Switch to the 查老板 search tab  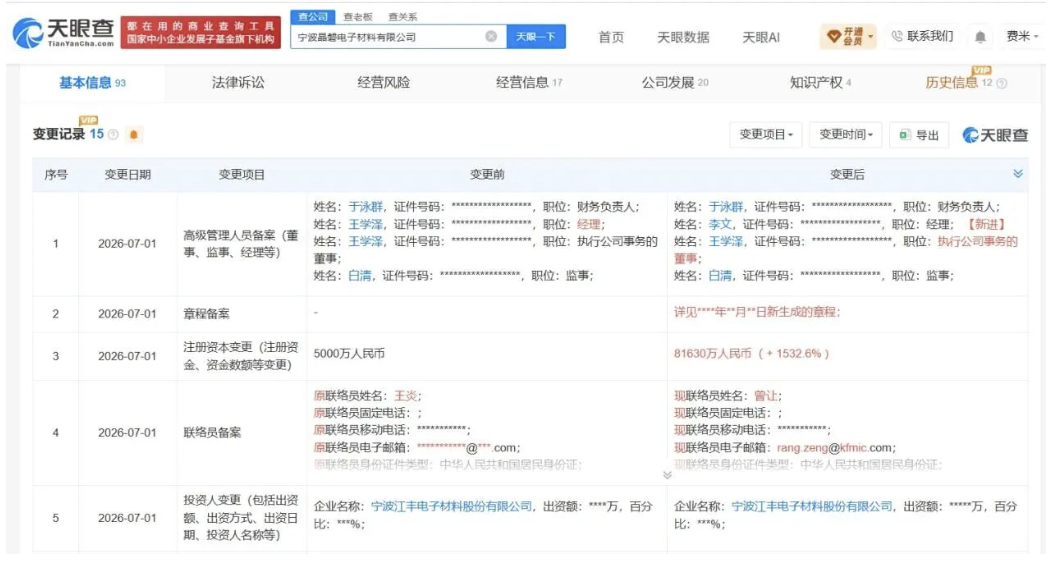358,17
